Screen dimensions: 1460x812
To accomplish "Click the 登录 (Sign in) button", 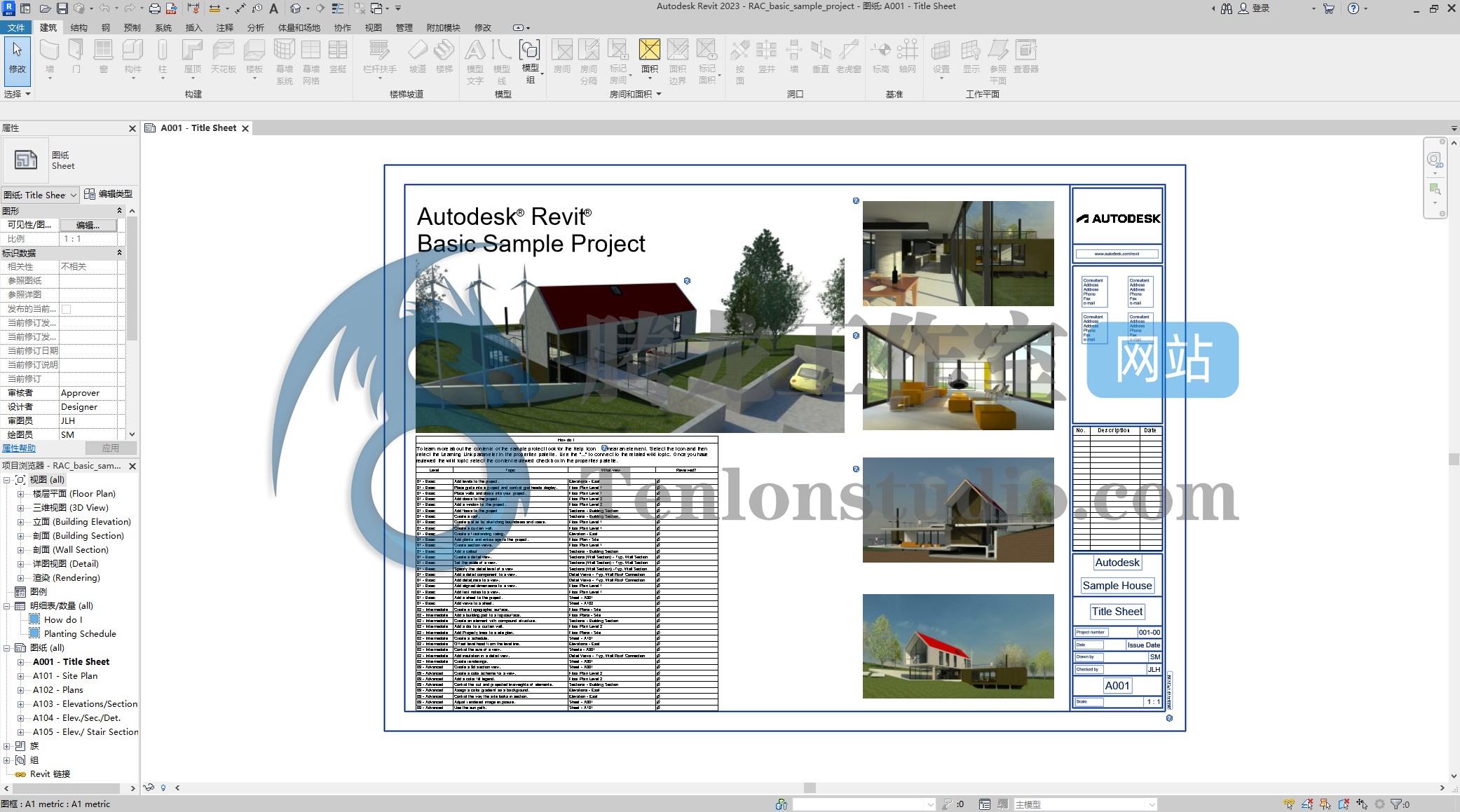I will (1254, 8).
